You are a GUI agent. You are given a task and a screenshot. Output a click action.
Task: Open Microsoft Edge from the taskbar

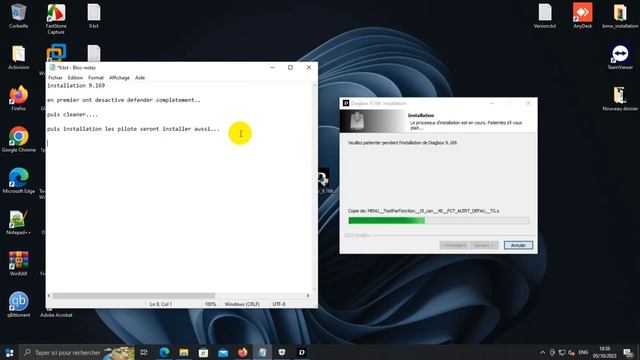click(164, 352)
